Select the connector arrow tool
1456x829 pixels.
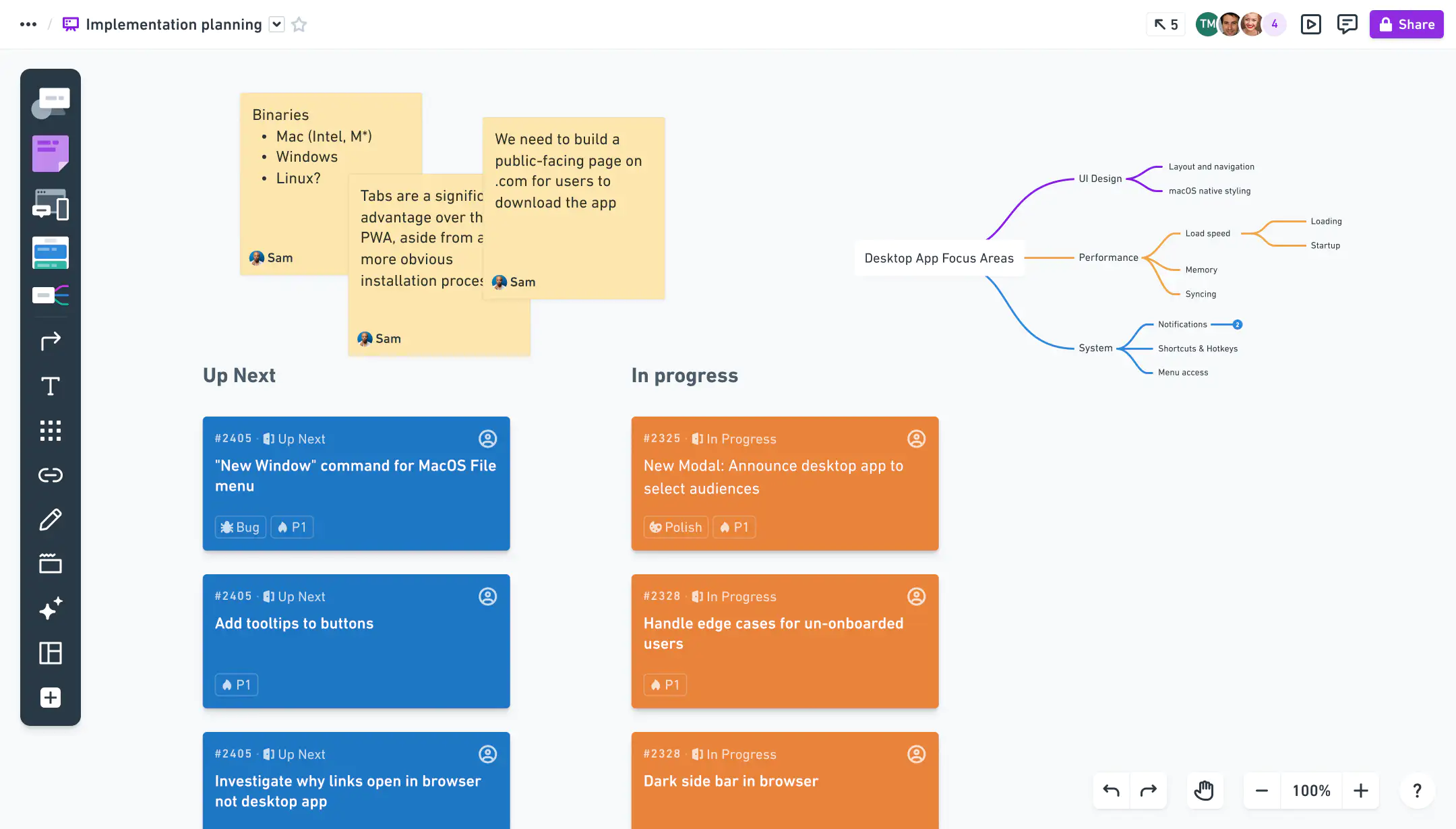(51, 342)
